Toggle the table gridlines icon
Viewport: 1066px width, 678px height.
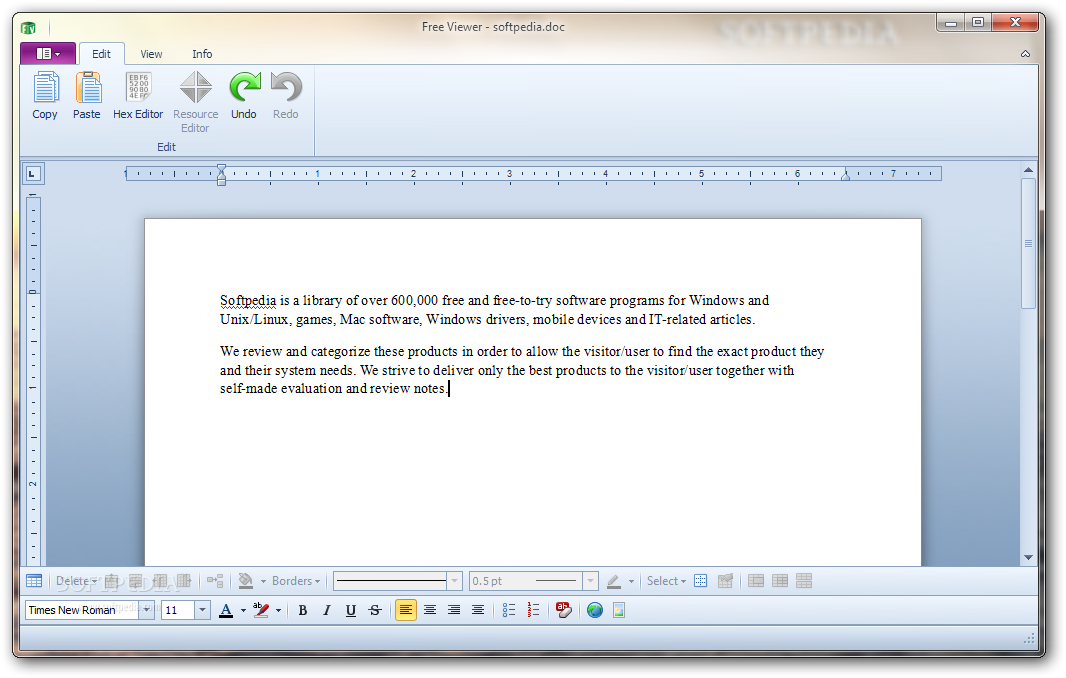pyautogui.click(x=701, y=581)
